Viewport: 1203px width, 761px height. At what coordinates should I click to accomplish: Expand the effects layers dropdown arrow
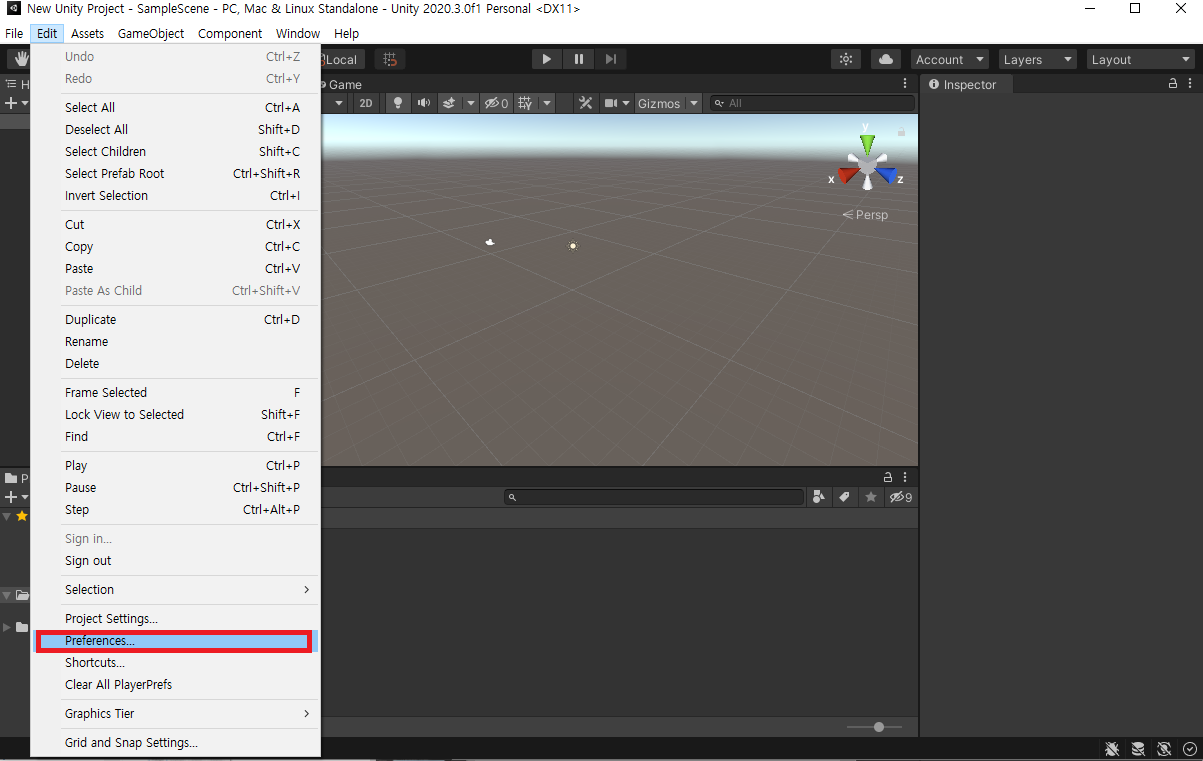[x=471, y=103]
